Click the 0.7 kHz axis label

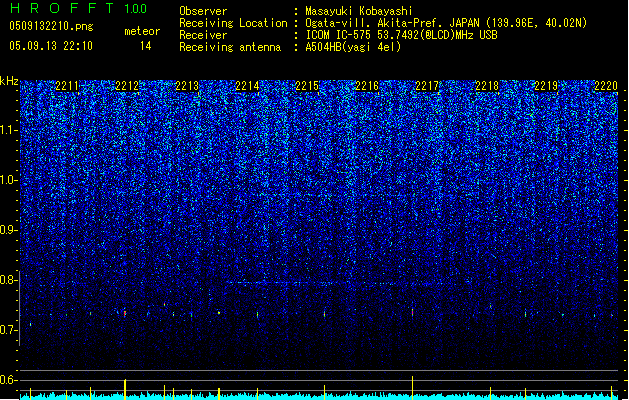click(8, 330)
